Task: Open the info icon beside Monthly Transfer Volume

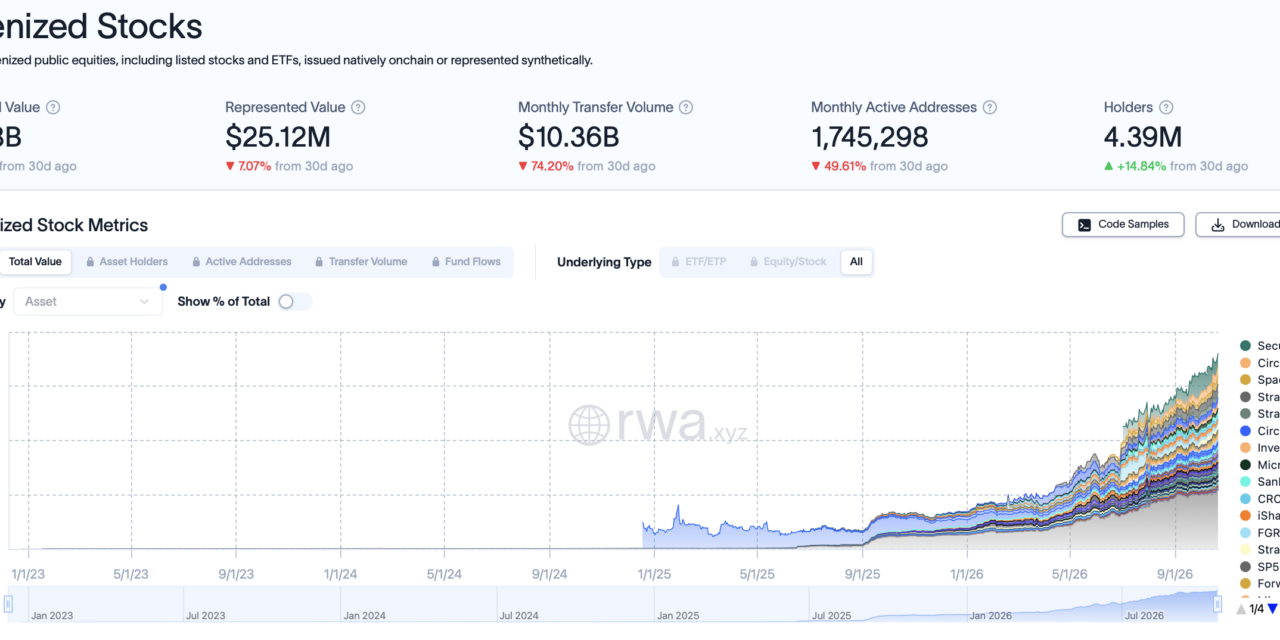Action: tap(686, 107)
